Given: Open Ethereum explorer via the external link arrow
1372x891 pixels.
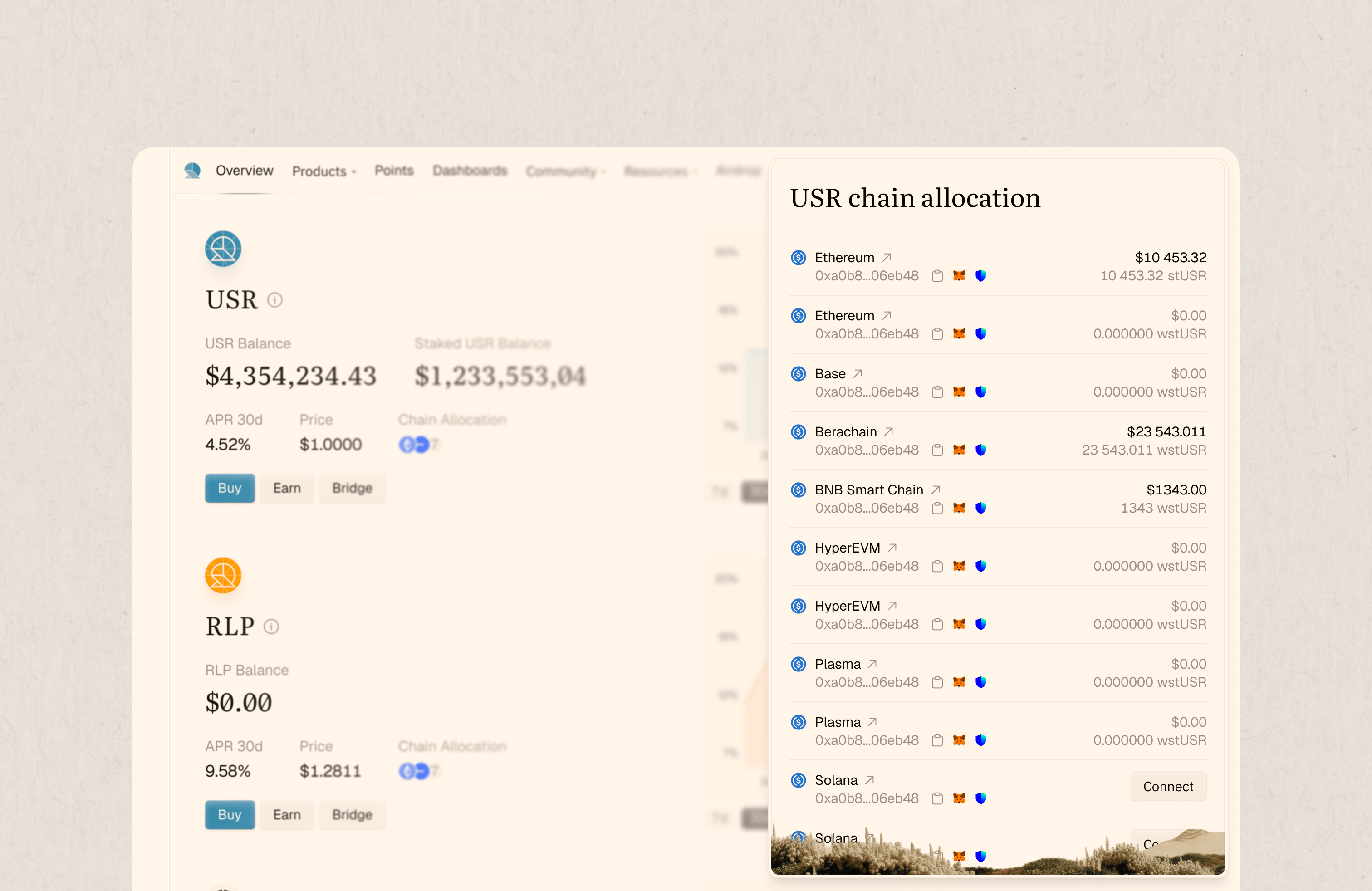Looking at the screenshot, I should pos(887,257).
